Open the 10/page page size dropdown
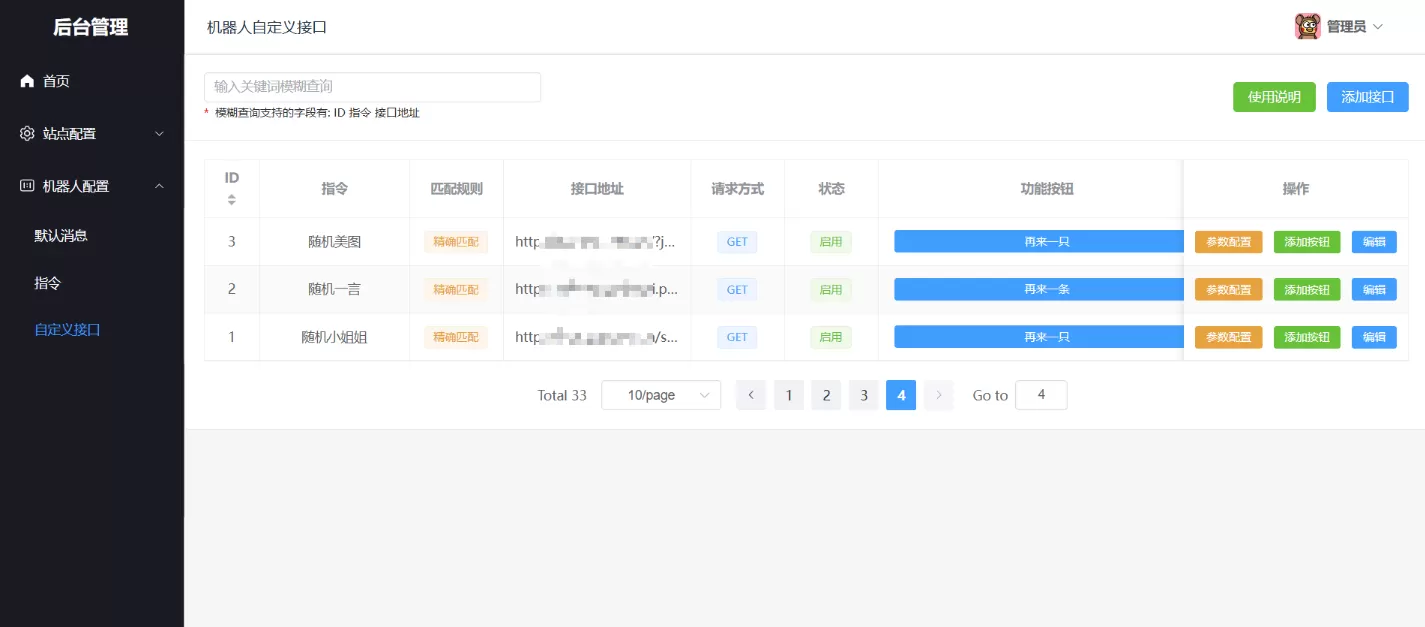 tap(660, 395)
